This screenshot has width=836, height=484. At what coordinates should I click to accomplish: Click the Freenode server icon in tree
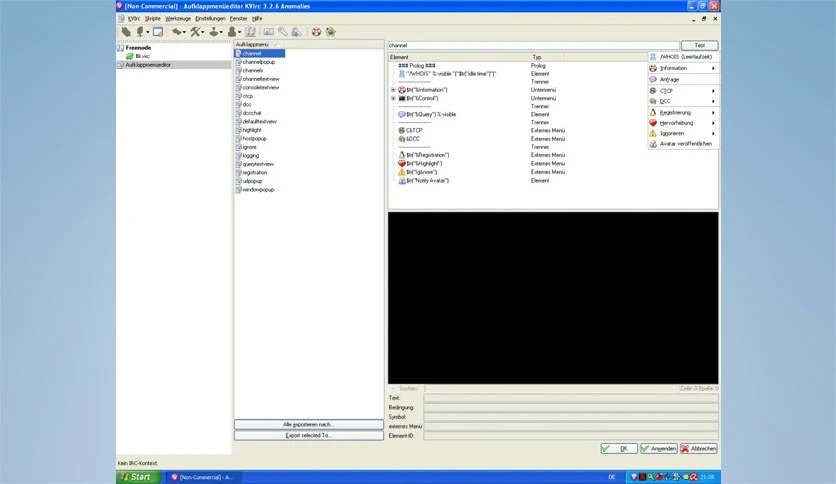(x=120, y=47)
